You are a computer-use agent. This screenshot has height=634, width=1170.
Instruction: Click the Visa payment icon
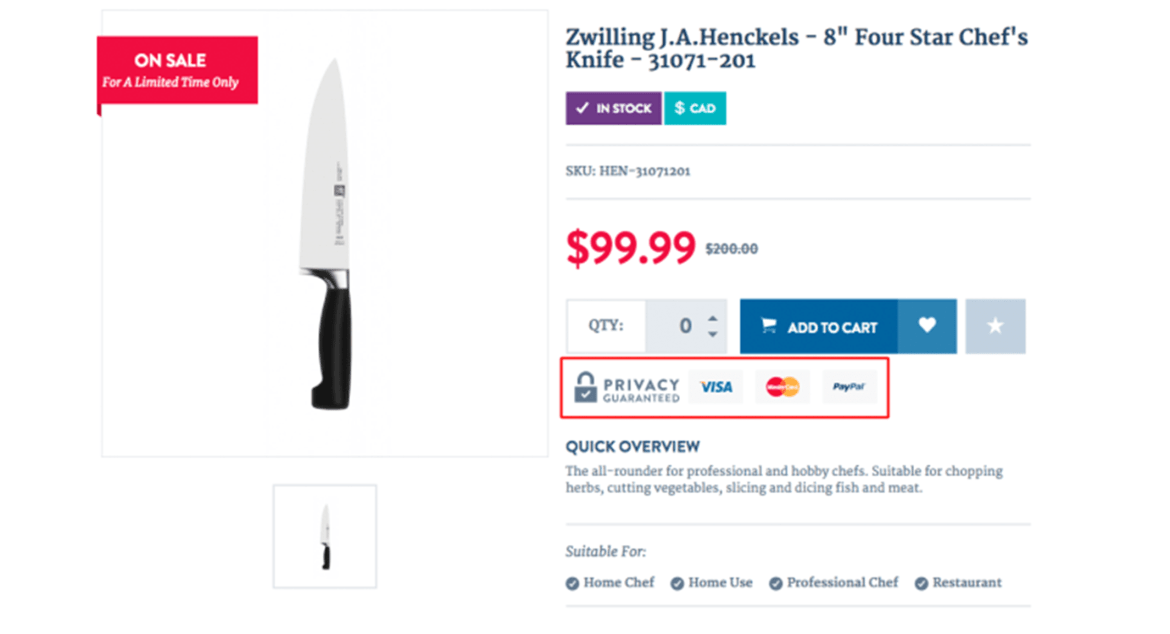pyautogui.click(x=716, y=387)
